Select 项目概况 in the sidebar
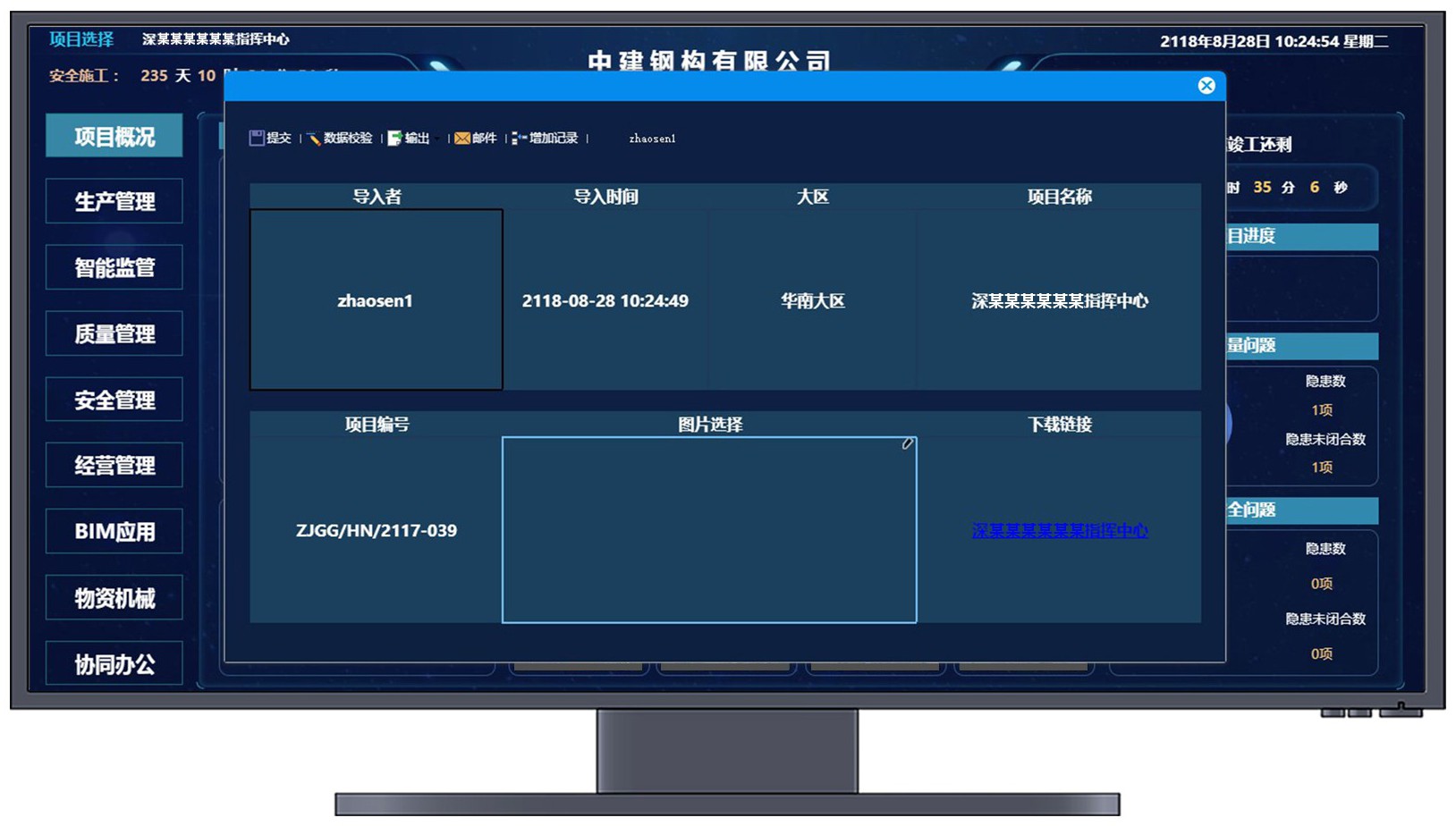The image size is (1456, 826). [x=114, y=135]
